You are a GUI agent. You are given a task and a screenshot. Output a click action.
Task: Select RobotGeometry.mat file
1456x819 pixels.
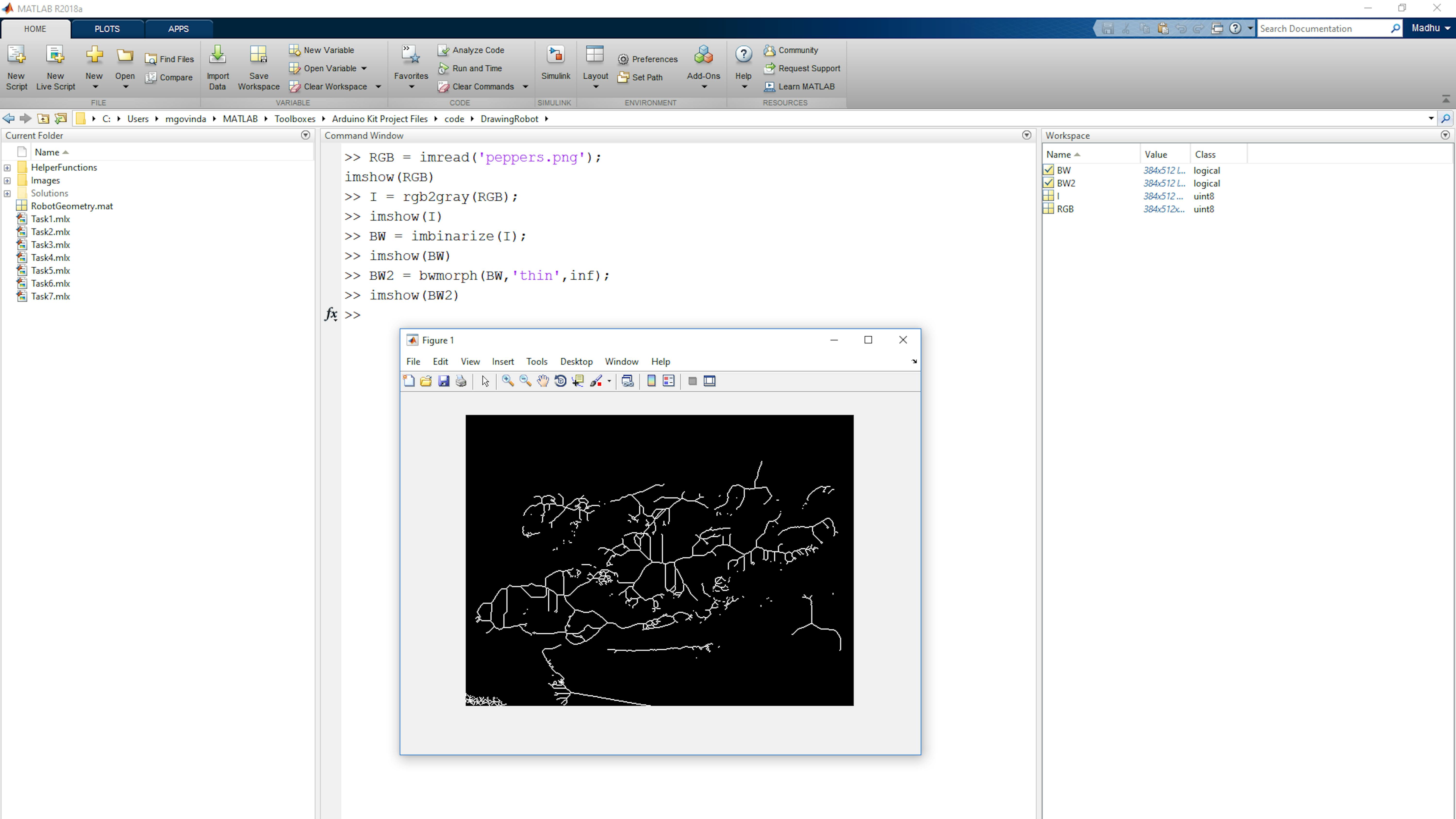[72, 206]
